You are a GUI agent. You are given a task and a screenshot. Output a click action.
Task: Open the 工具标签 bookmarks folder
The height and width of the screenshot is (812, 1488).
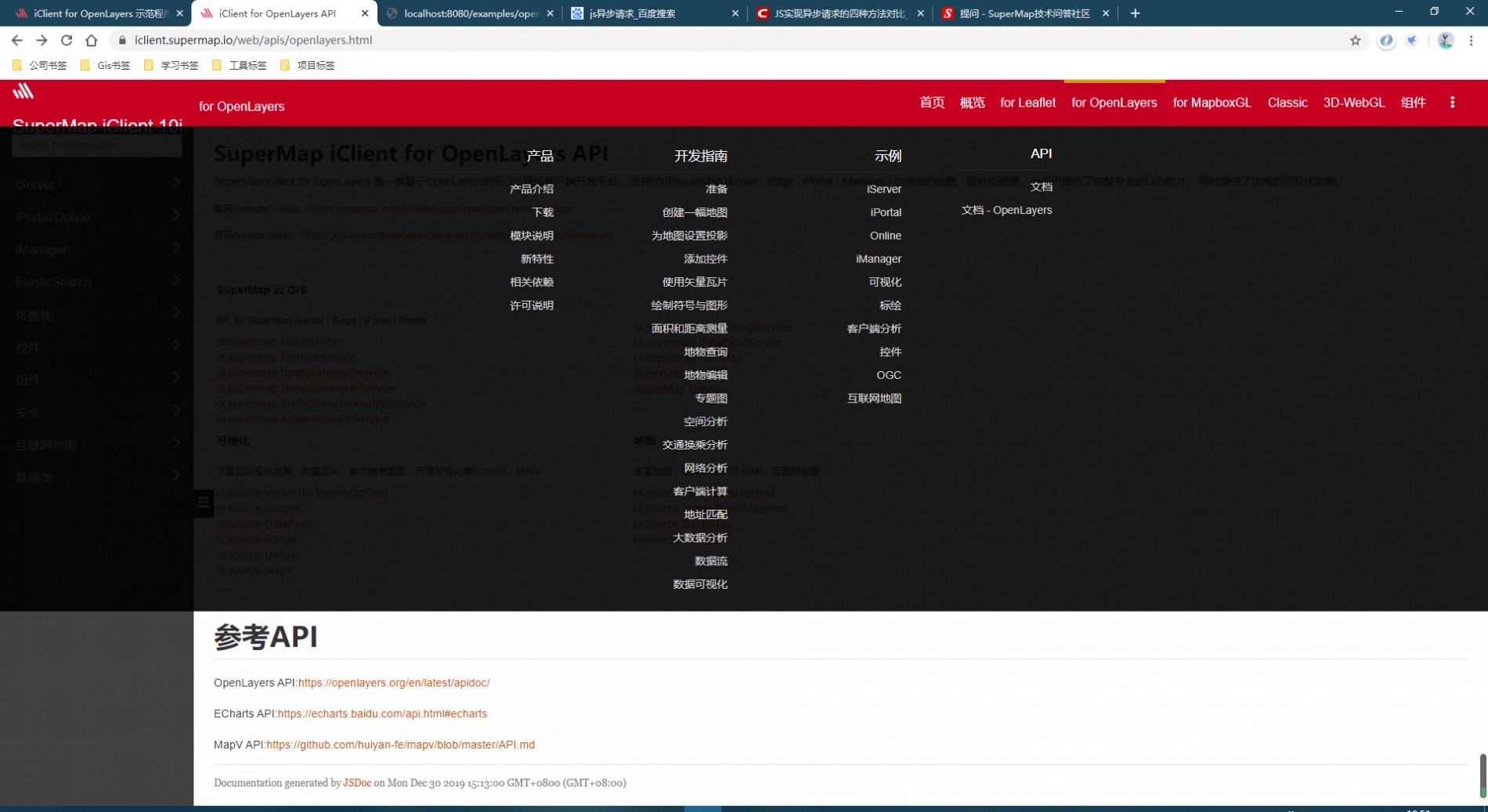pos(240,65)
